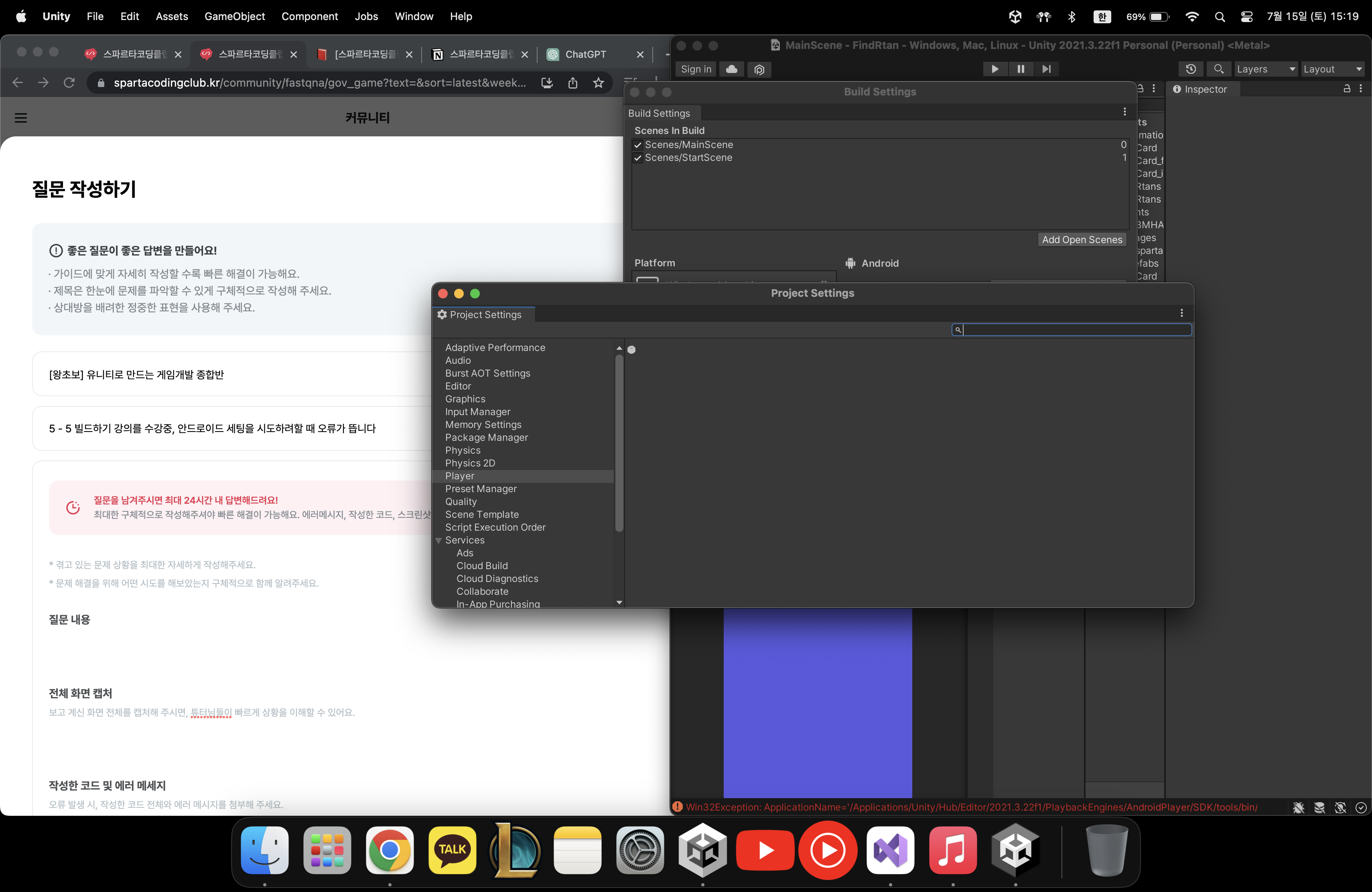Select Graphics settings category
Image resolution: width=1372 pixels, height=892 pixels.
[x=465, y=399]
